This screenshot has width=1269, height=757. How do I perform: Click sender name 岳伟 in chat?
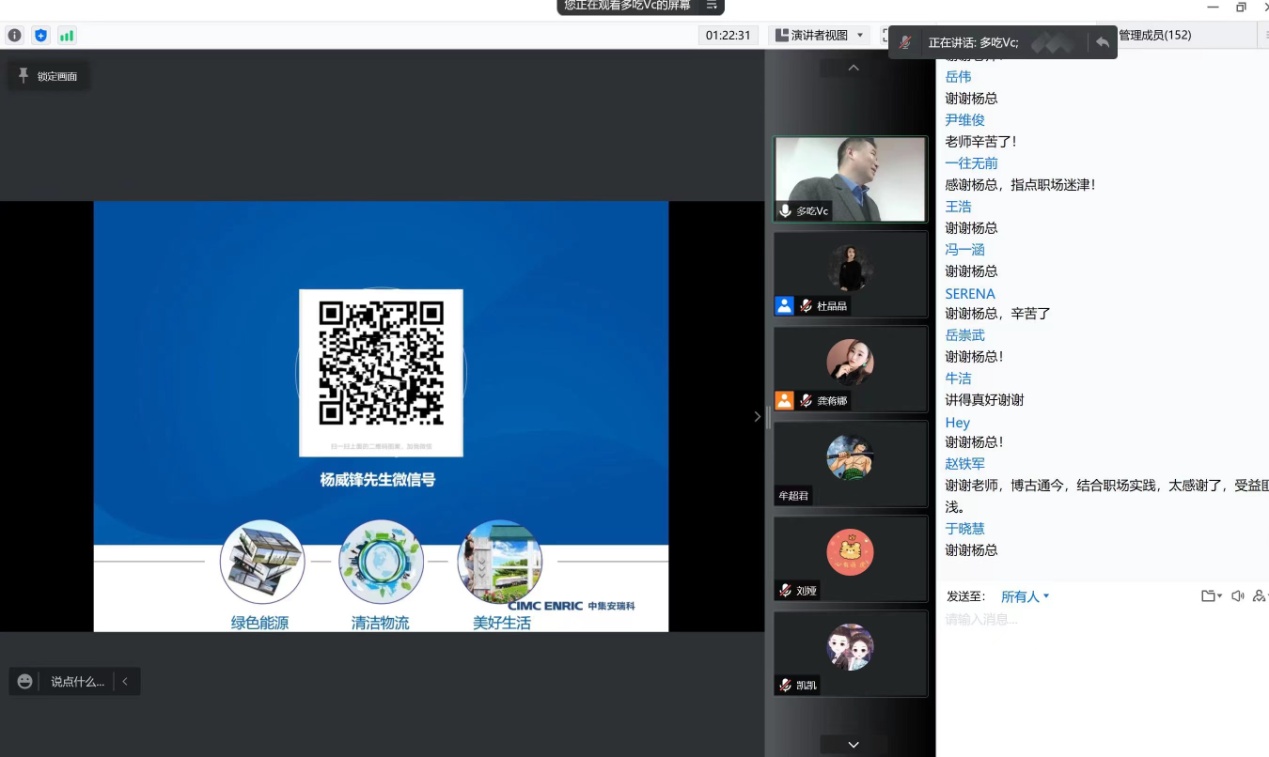958,77
